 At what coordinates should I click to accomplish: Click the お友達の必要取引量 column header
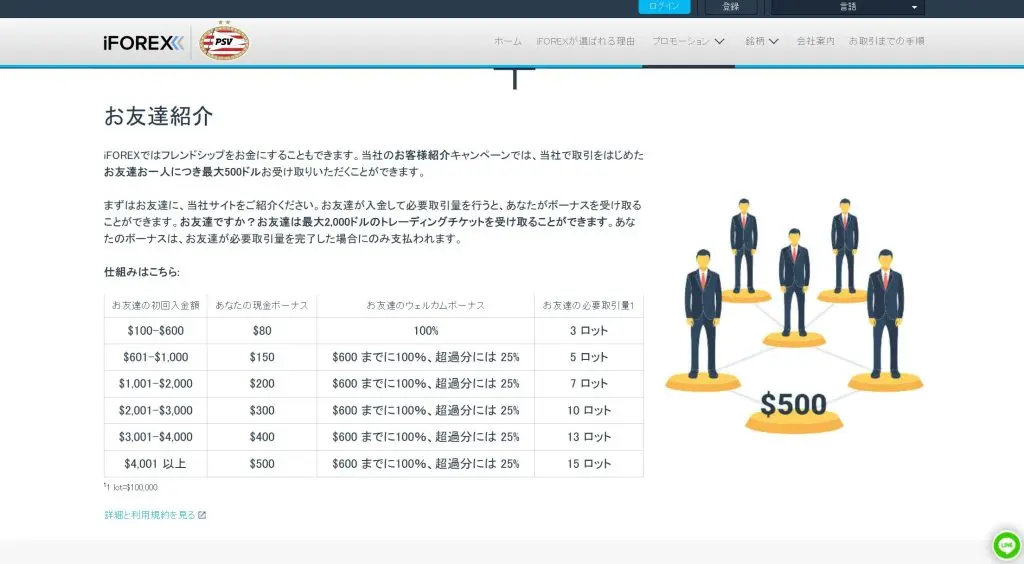(x=588, y=304)
